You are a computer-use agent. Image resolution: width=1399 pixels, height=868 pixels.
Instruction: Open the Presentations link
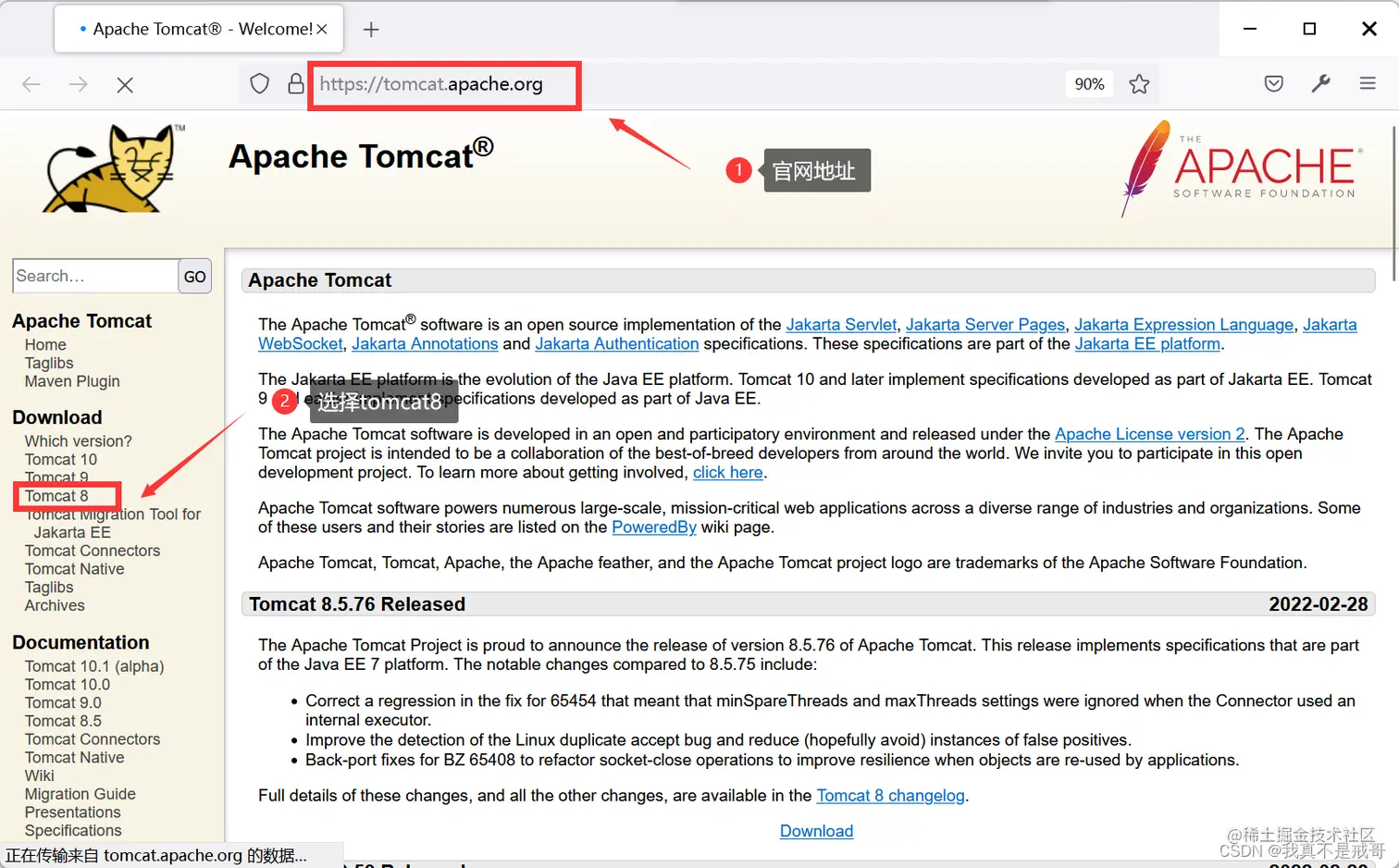point(73,812)
